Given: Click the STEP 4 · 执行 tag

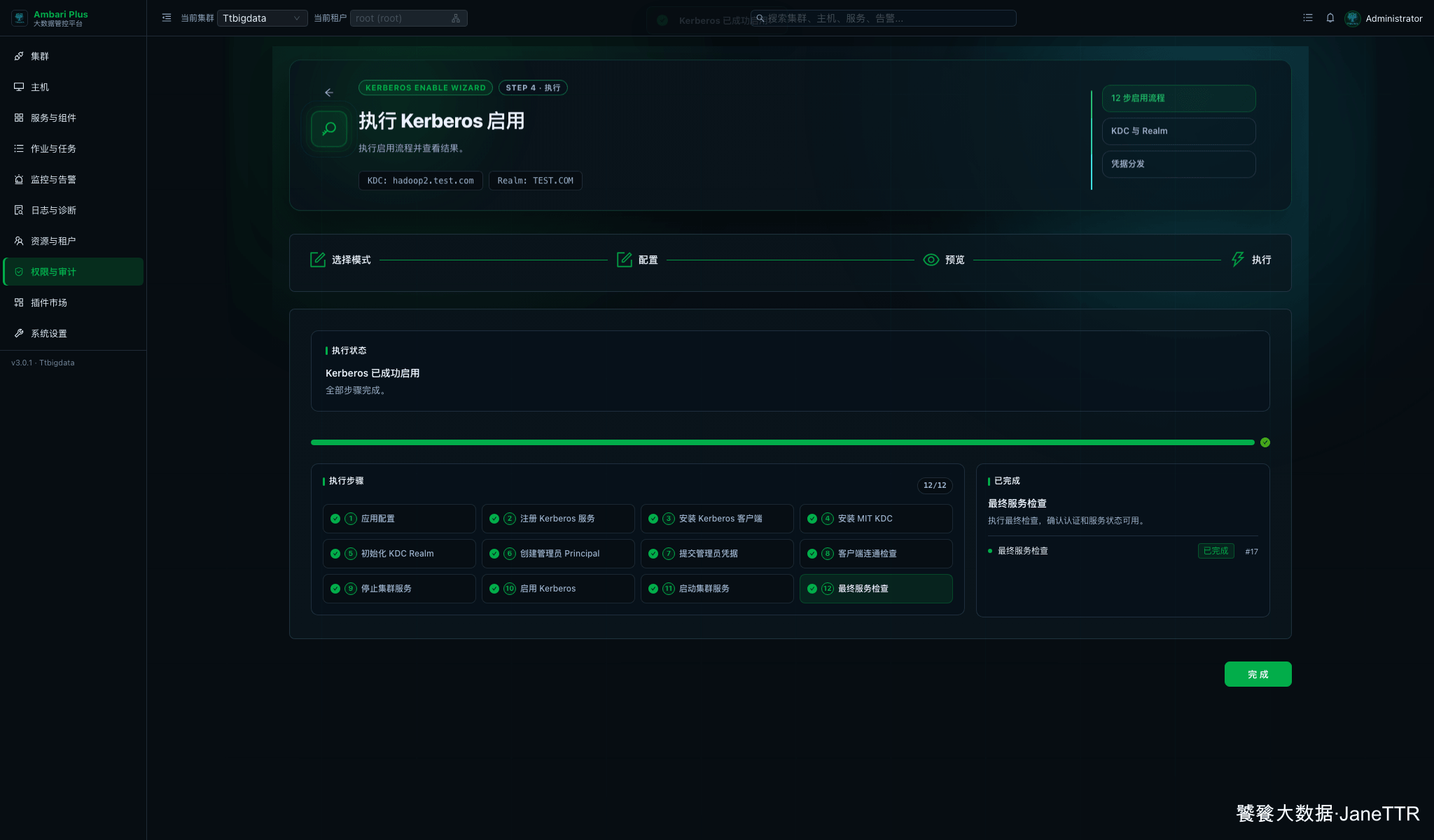Looking at the screenshot, I should point(533,88).
